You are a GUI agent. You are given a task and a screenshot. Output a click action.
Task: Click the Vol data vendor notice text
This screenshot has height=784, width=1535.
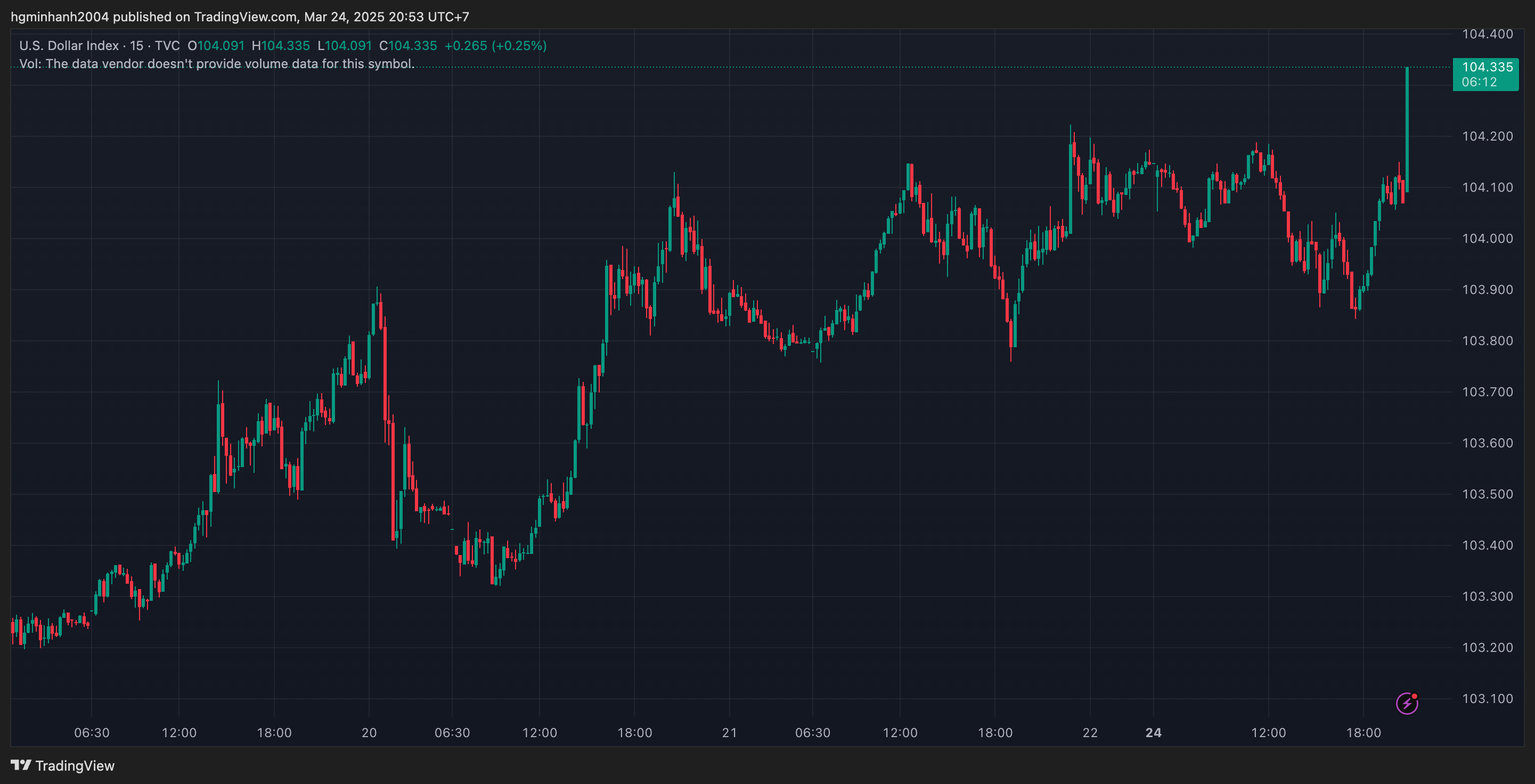217,64
